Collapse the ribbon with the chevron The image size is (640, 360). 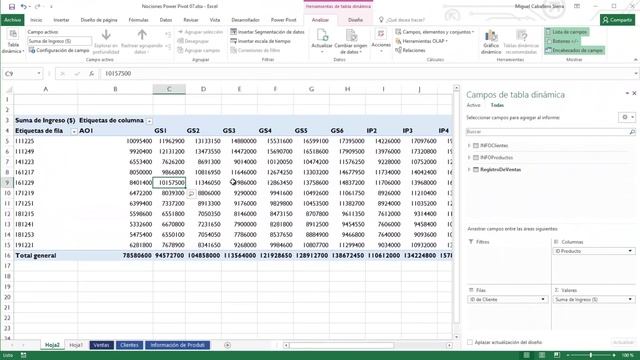click(x=636, y=60)
